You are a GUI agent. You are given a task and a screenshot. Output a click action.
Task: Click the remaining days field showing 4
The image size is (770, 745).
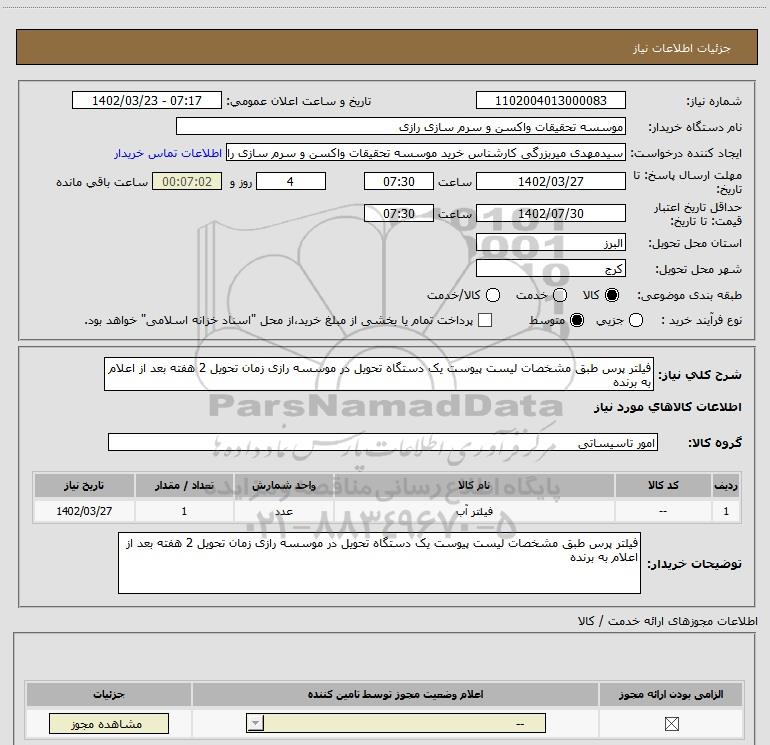[x=291, y=181]
